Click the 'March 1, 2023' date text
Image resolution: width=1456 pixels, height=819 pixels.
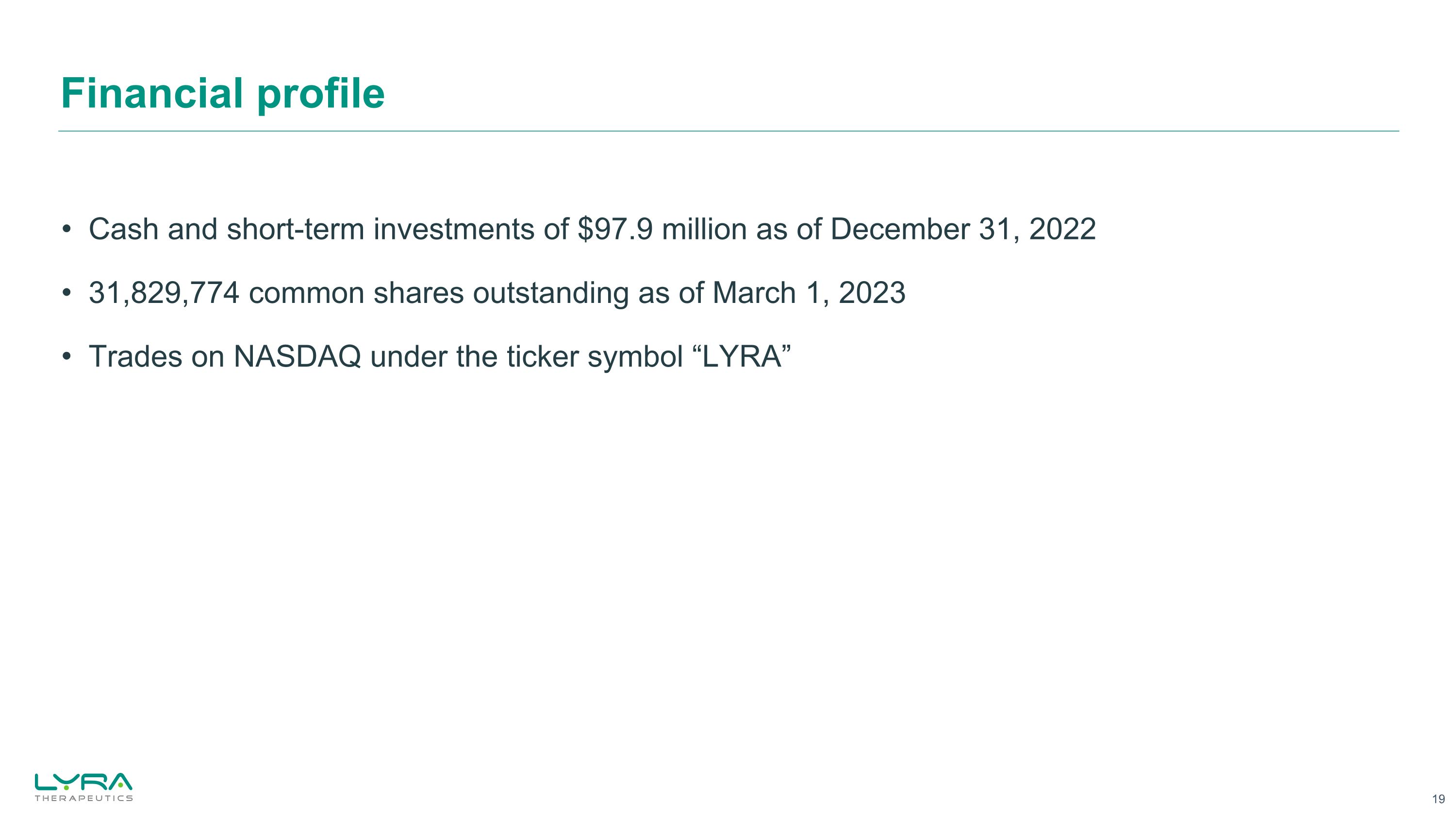[x=809, y=293]
